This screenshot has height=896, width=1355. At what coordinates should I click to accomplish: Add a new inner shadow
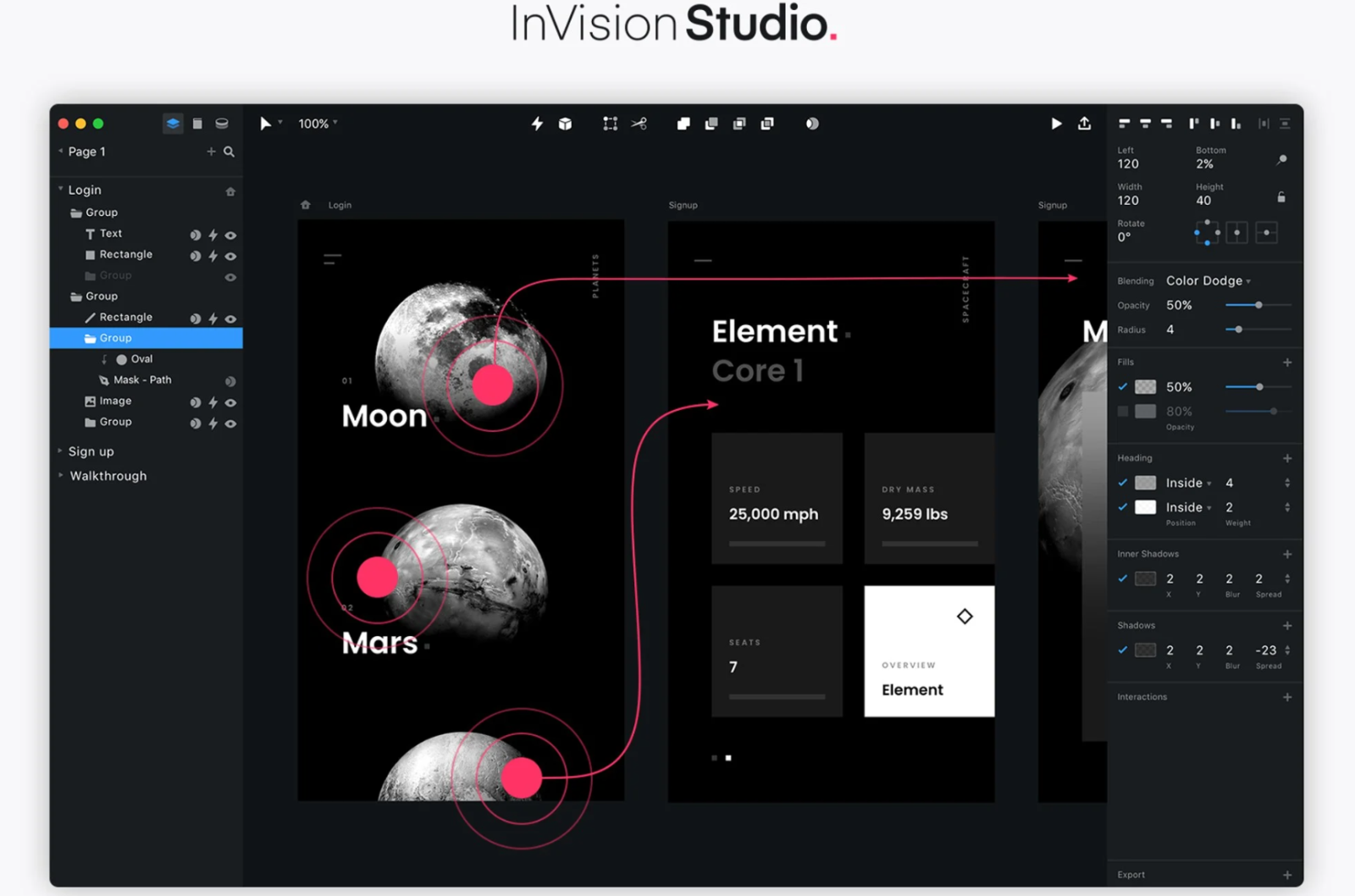(x=1287, y=554)
